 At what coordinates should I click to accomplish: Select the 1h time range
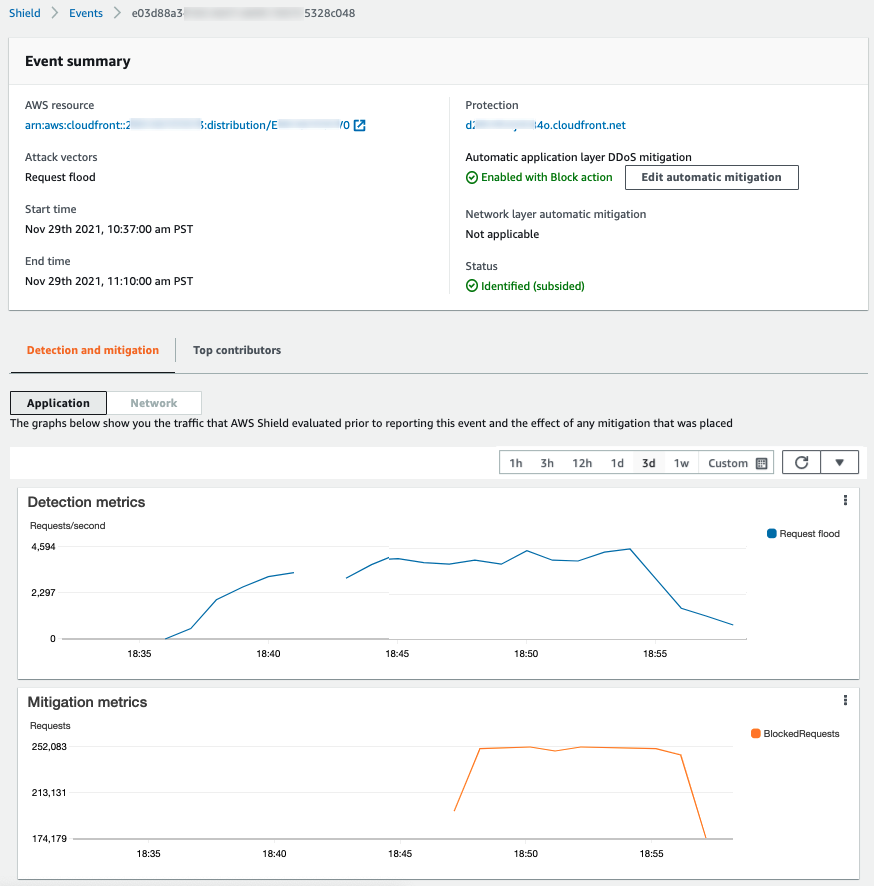[516, 462]
